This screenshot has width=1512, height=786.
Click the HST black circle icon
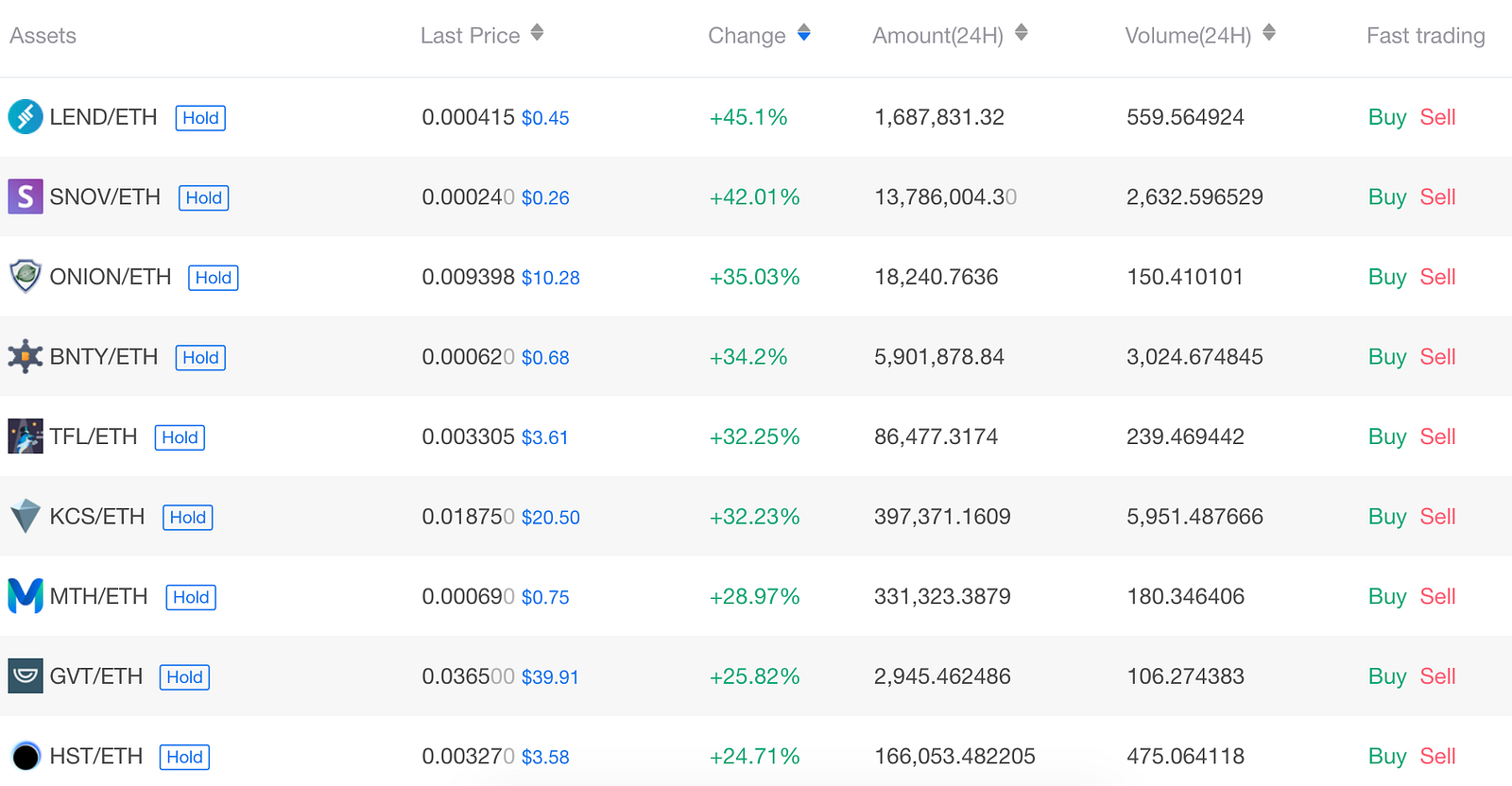(x=26, y=756)
